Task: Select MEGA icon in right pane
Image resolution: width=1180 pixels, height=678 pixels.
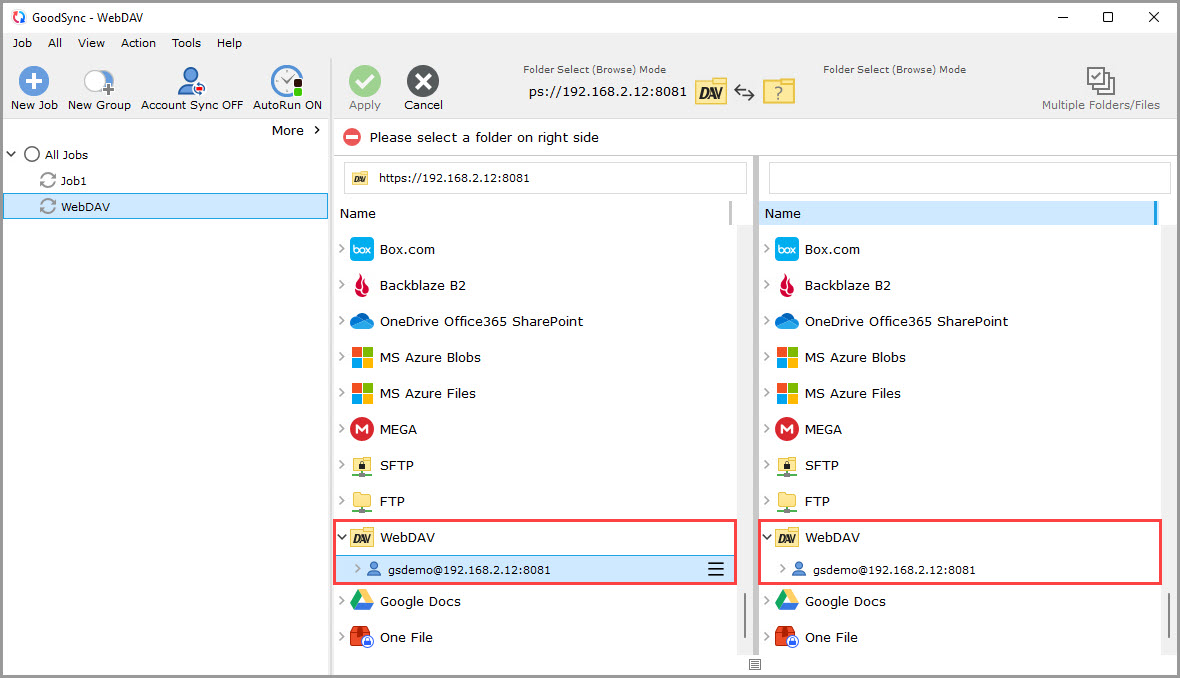Action: (787, 430)
